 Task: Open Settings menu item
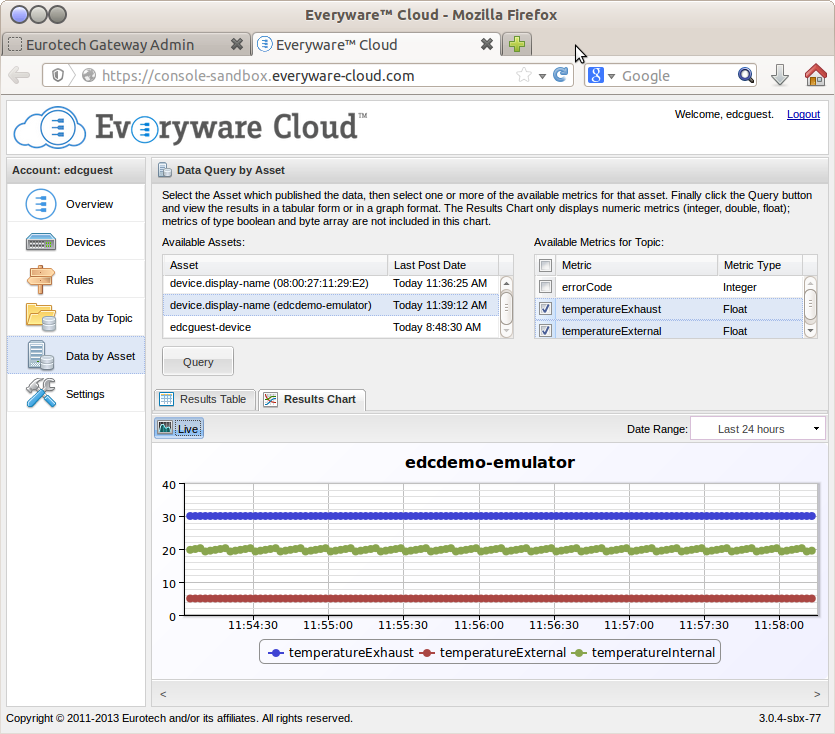tap(76, 394)
